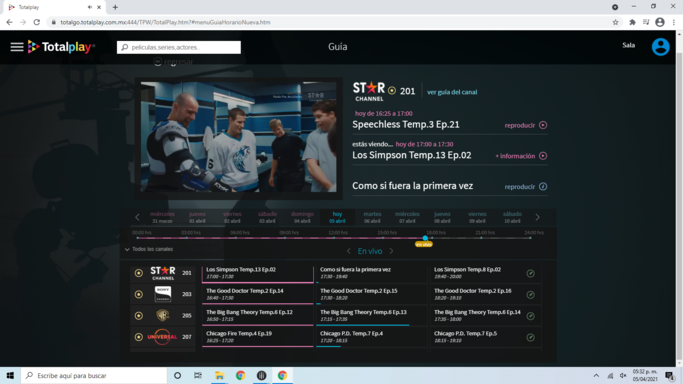Select the hoy 05 abril day tab
The image size is (683, 384).
coord(337,217)
